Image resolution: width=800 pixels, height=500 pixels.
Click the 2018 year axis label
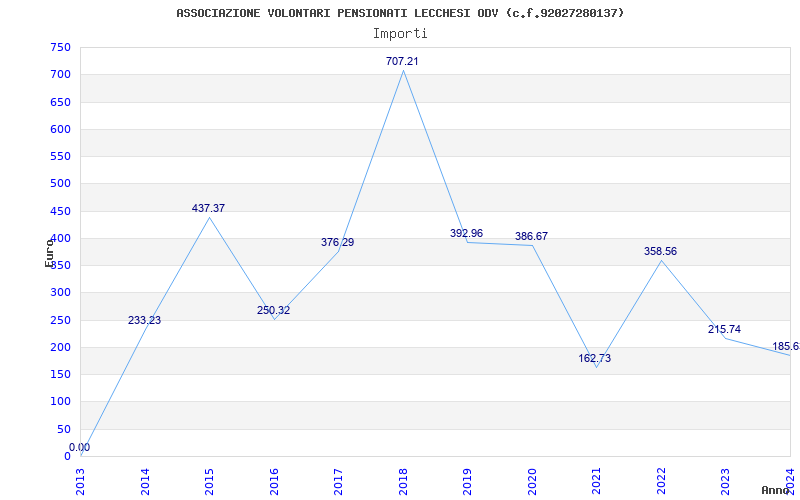coord(403,481)
